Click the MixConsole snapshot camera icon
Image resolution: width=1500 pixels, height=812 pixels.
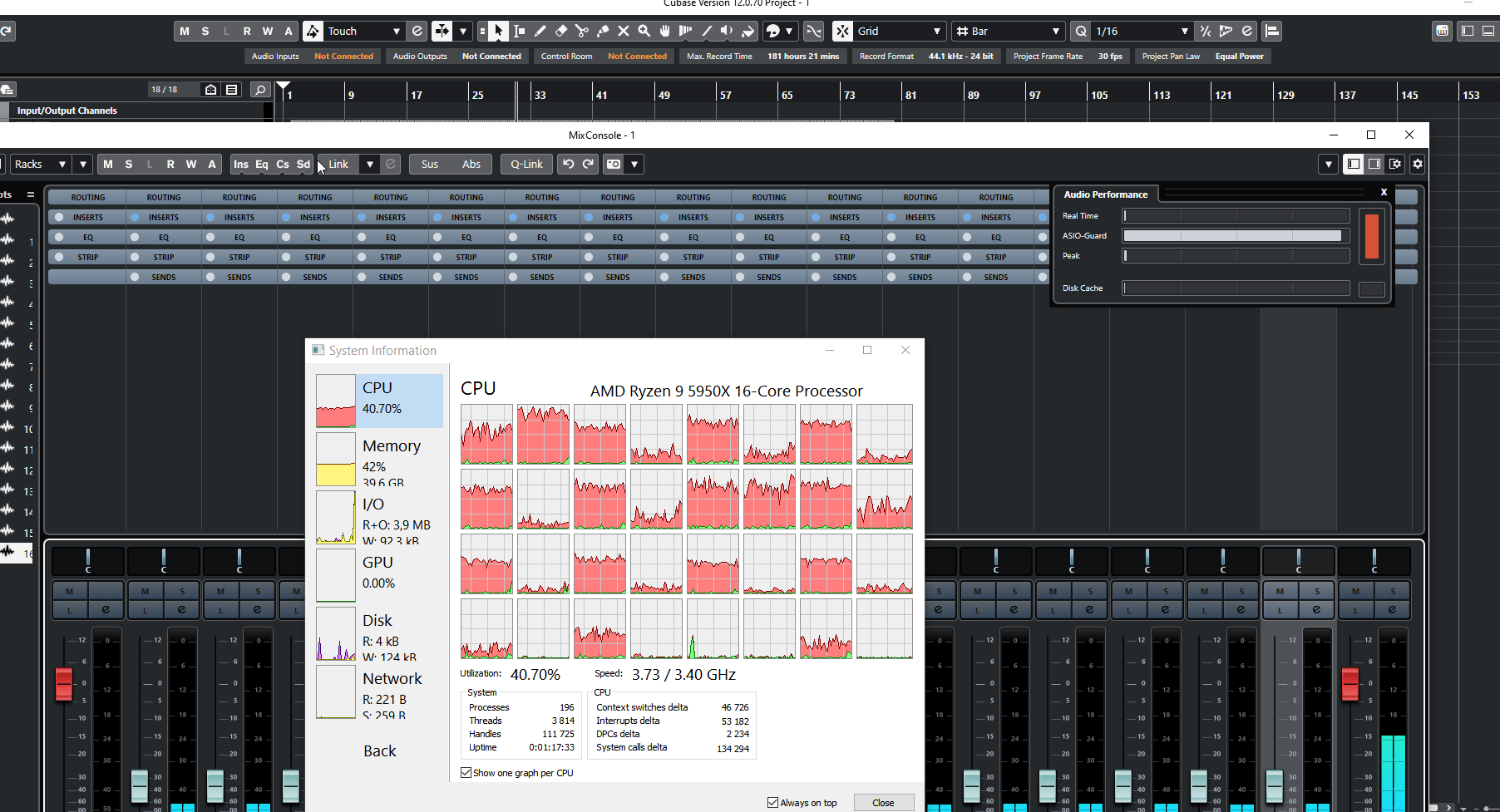(614, 165)
